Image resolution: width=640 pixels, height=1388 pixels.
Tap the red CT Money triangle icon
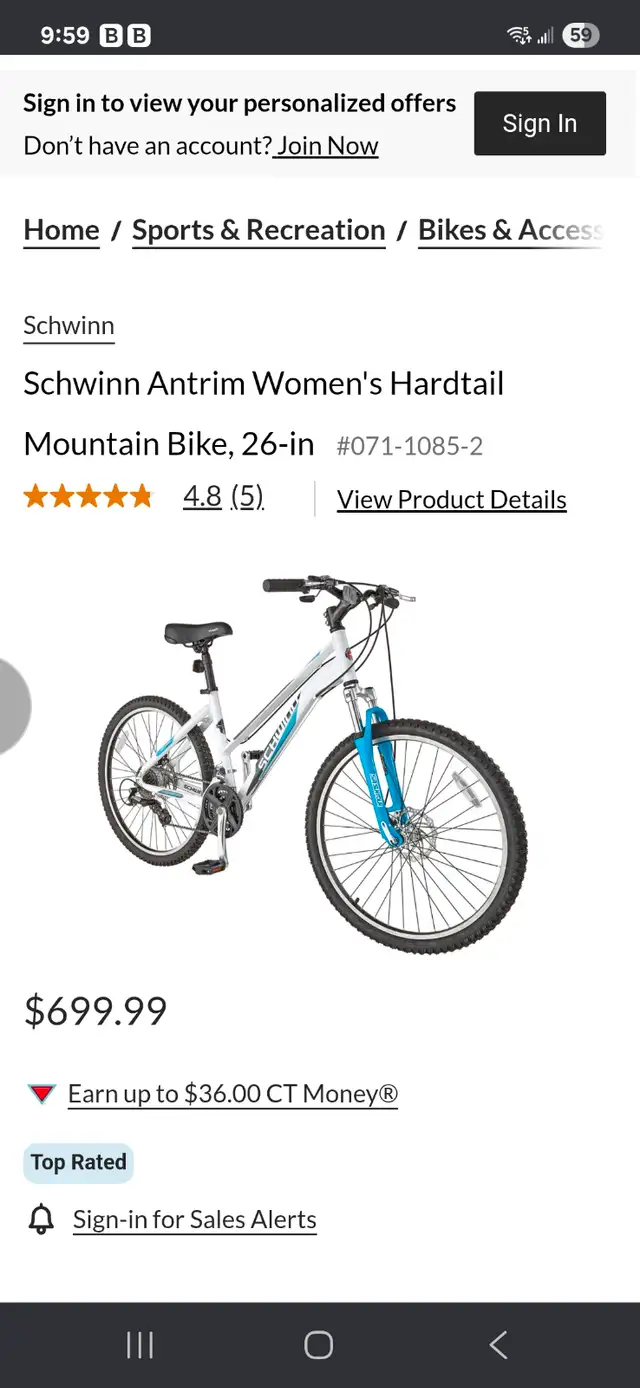[x=41, y=1094]
